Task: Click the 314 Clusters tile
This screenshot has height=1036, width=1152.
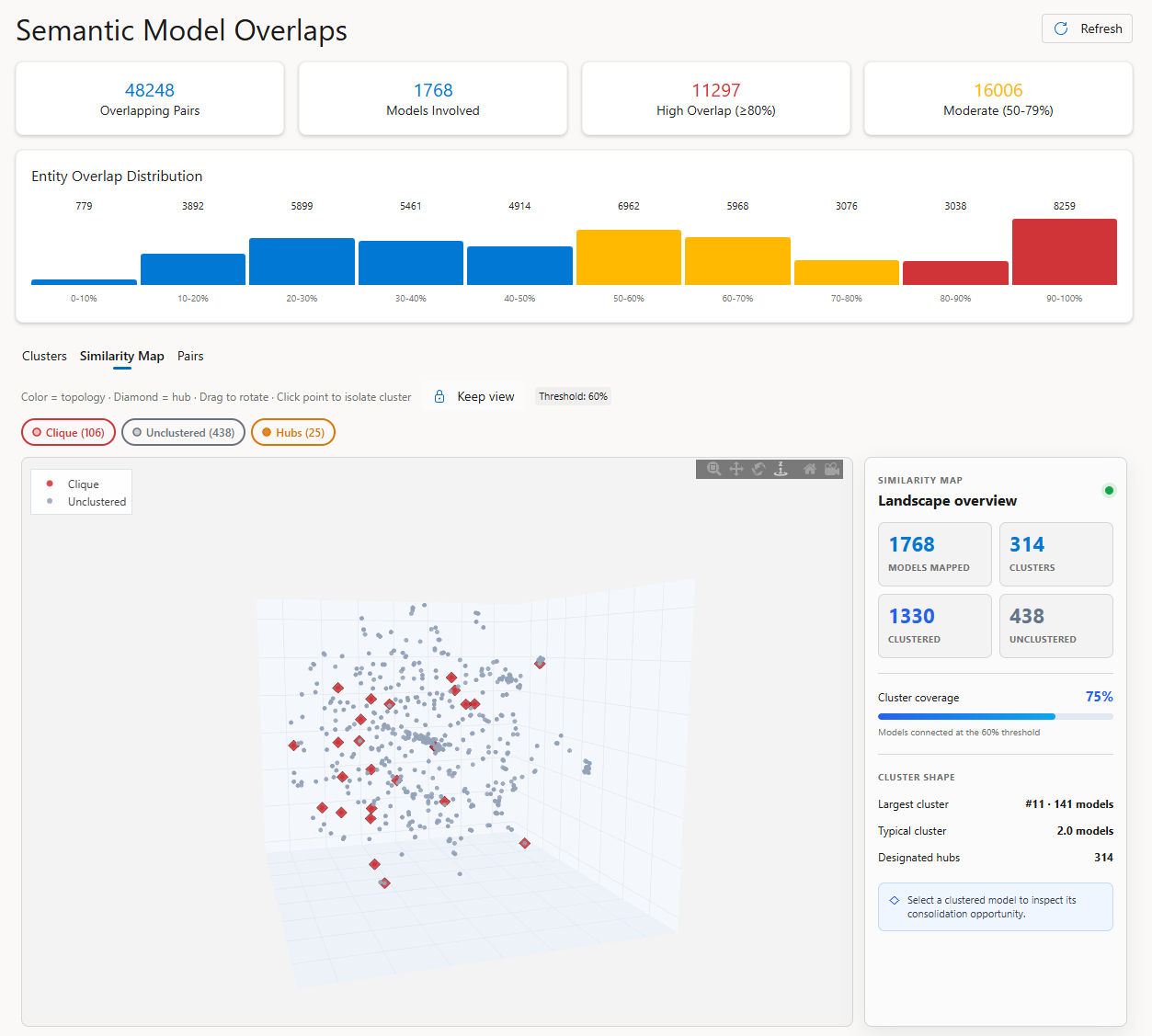Action: 1056,554
